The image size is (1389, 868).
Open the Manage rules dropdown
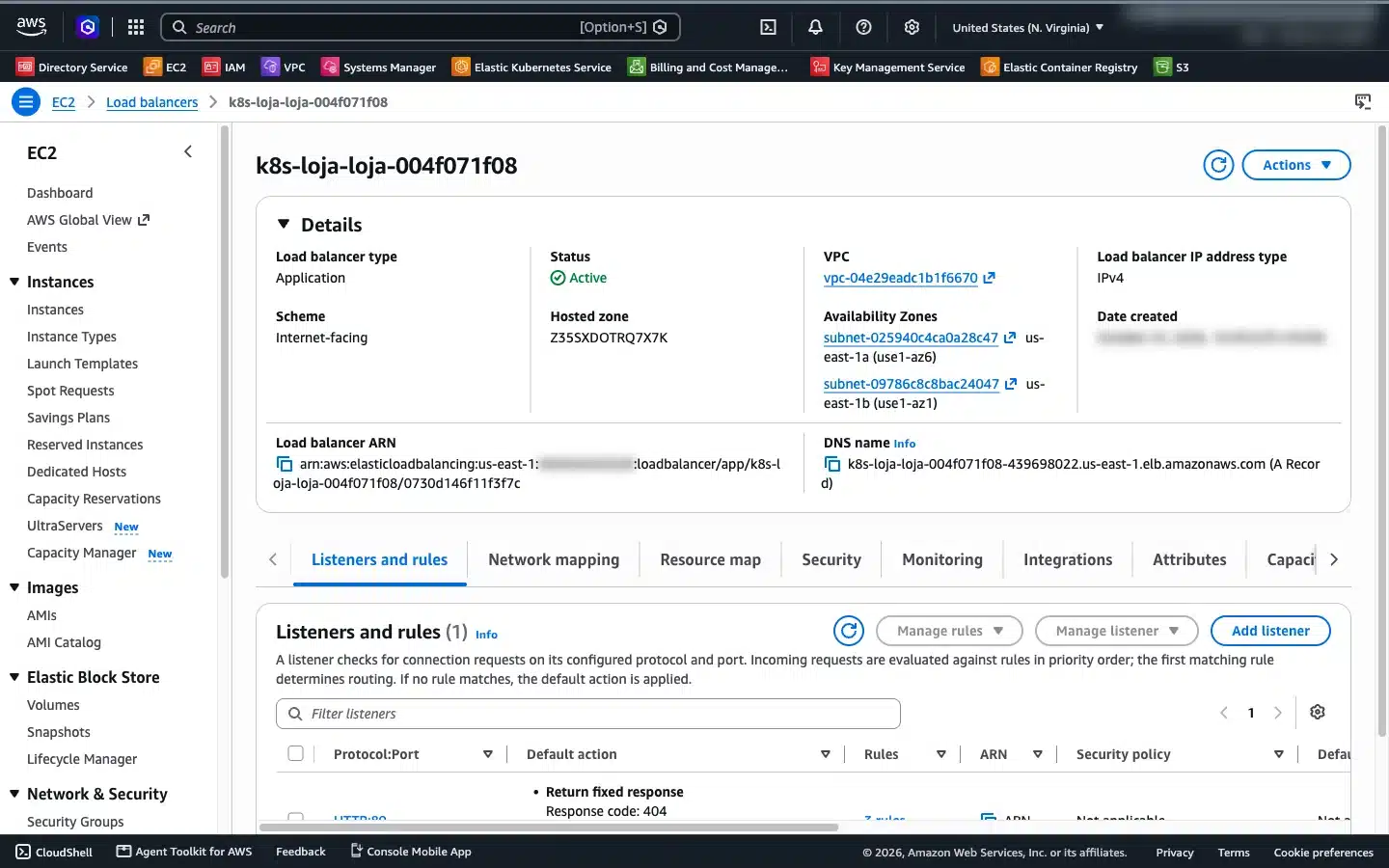(x=949, y=631)
